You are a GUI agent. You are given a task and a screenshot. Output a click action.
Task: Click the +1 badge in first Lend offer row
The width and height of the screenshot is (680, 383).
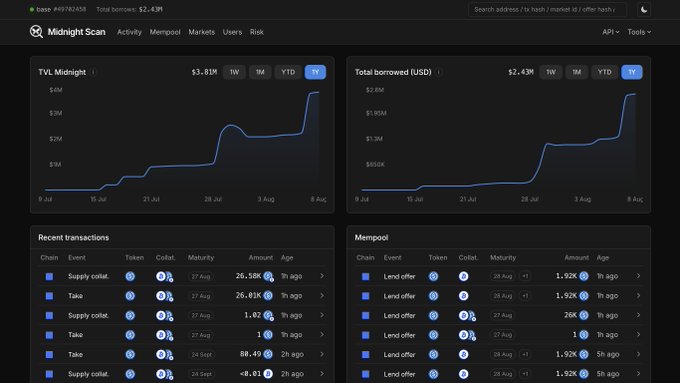(525, 276)
